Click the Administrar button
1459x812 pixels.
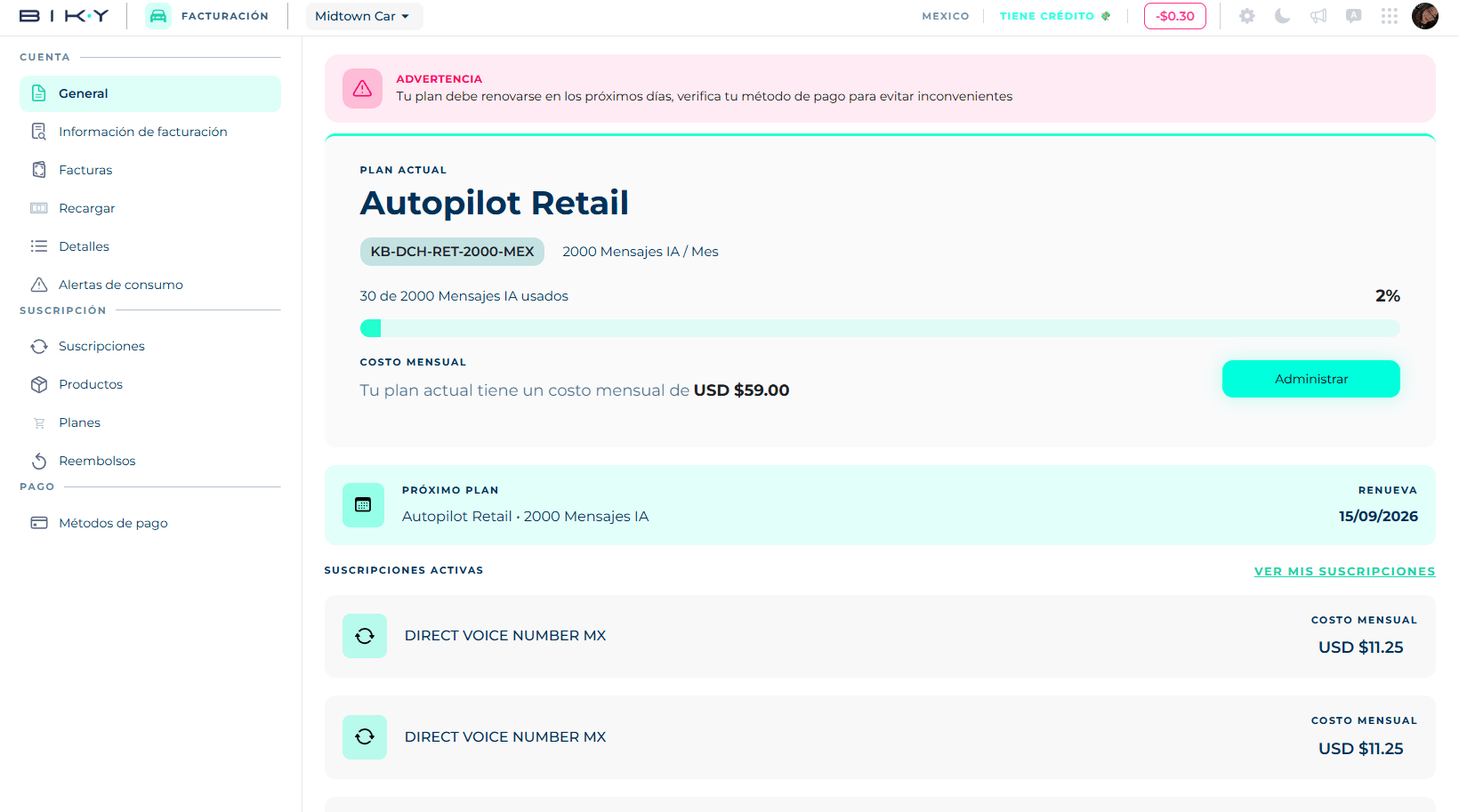(1311, 379)
